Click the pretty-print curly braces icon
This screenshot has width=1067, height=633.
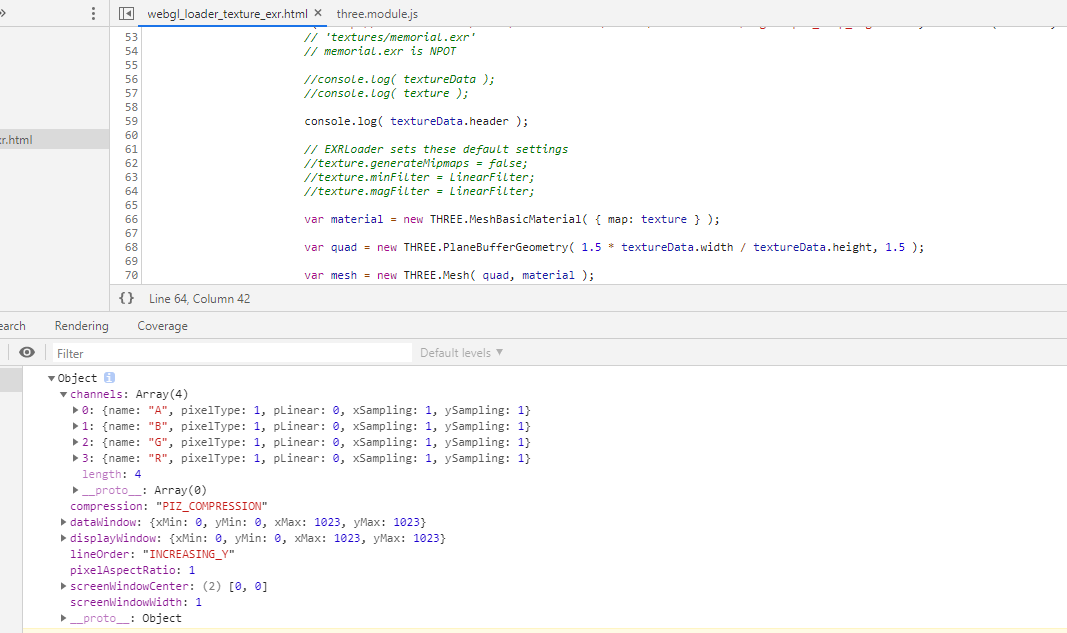[127, 298]
